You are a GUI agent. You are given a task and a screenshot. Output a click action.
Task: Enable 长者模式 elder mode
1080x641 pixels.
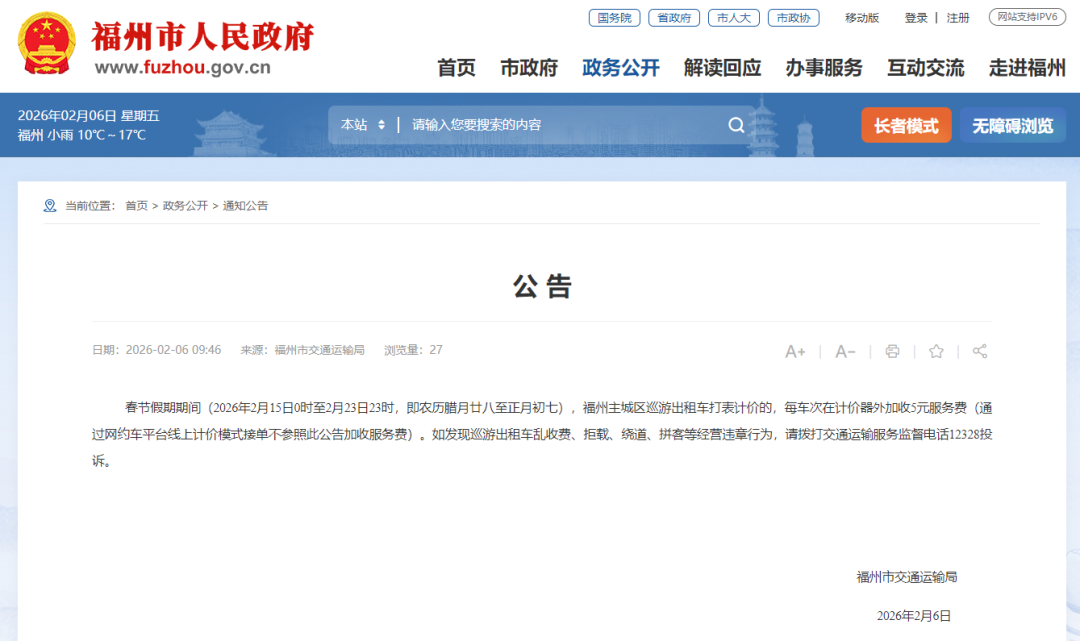click(906, 125)
